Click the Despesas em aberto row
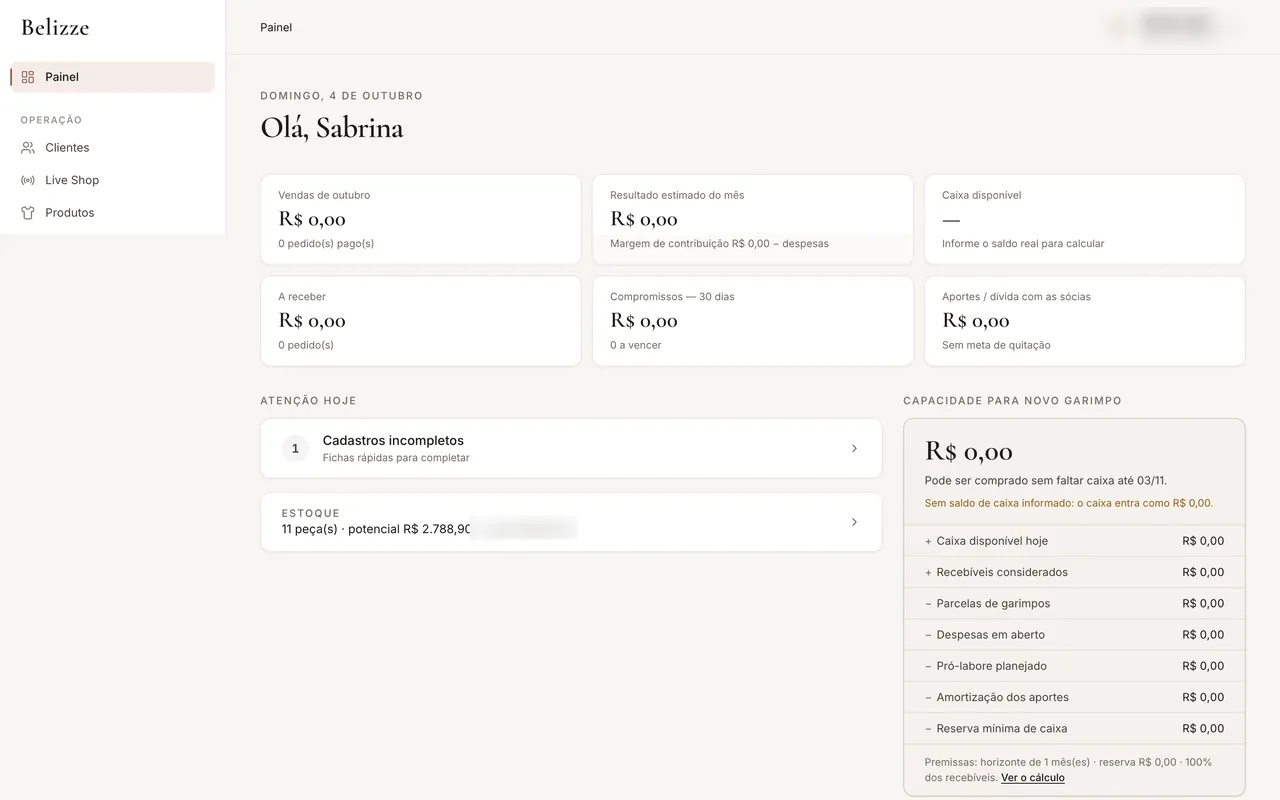Image resolution: width=1280 pixels, height=800 pixels. [1074, 635]
